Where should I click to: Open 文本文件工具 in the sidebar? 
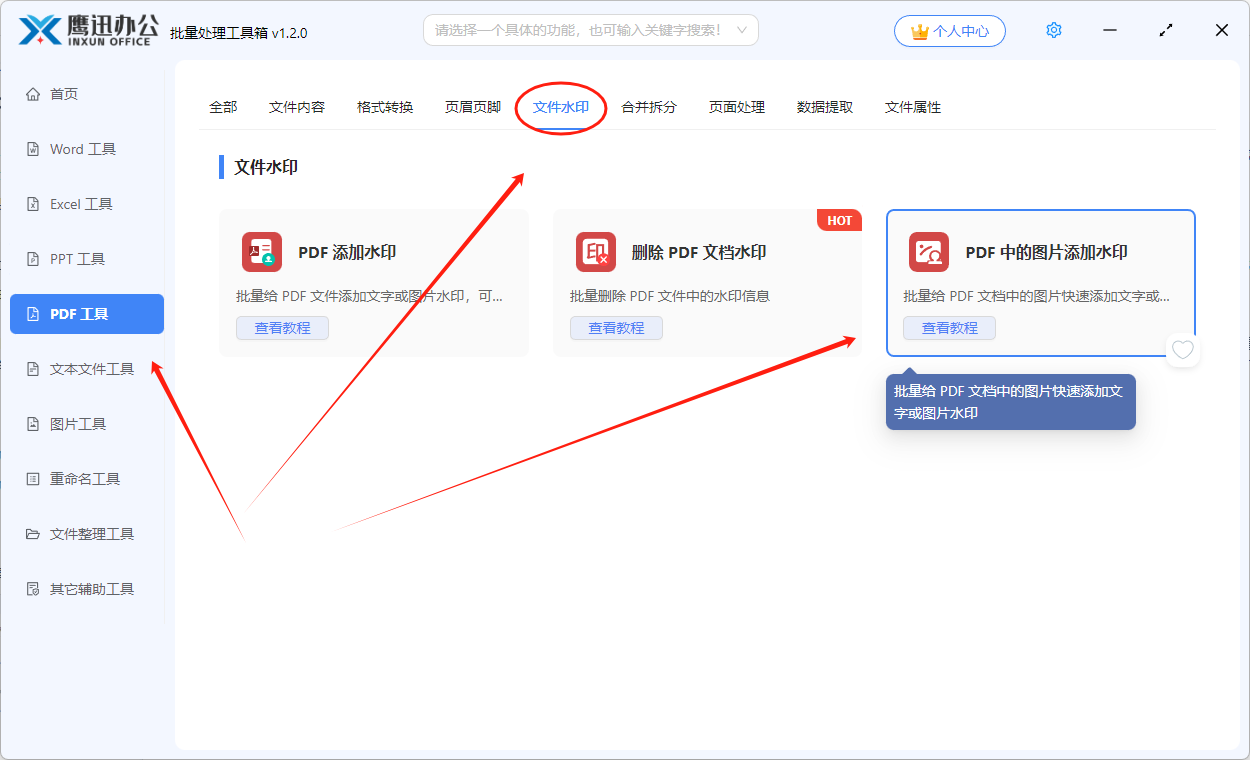pos(87,369)
